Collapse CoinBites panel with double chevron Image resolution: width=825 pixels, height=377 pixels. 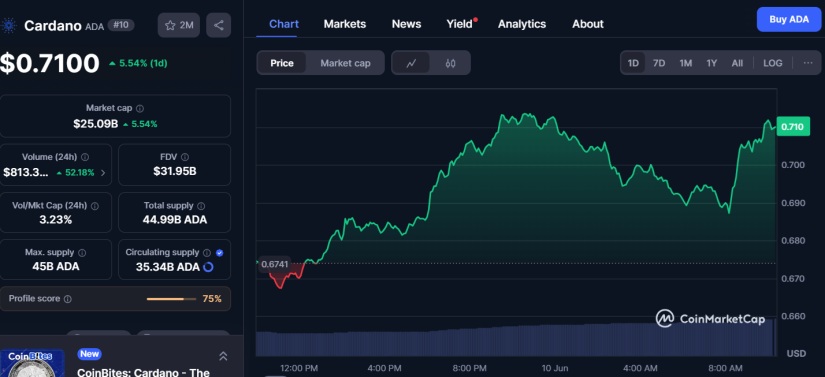point(223,356)
